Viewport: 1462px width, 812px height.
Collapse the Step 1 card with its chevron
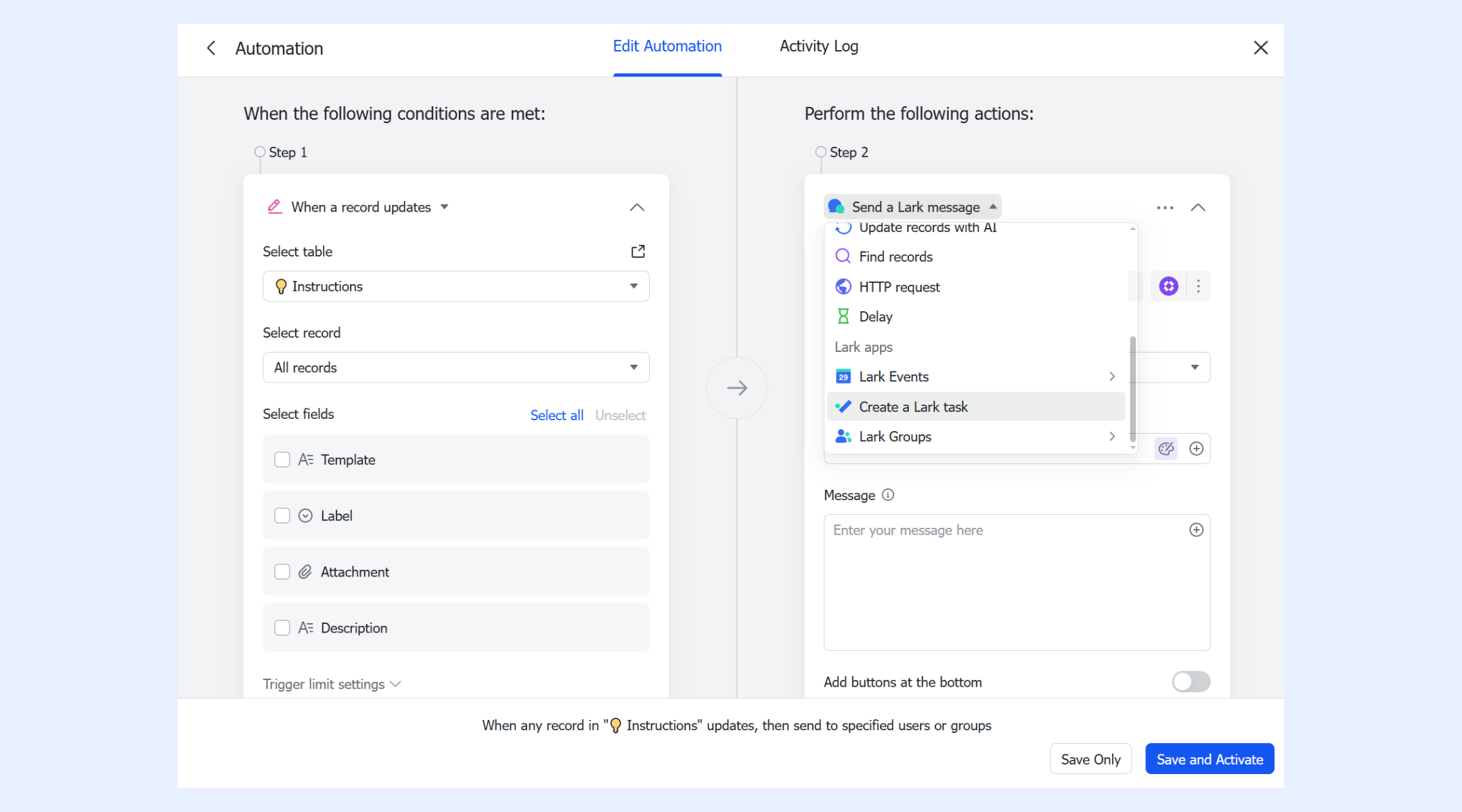tap(637, 207)
